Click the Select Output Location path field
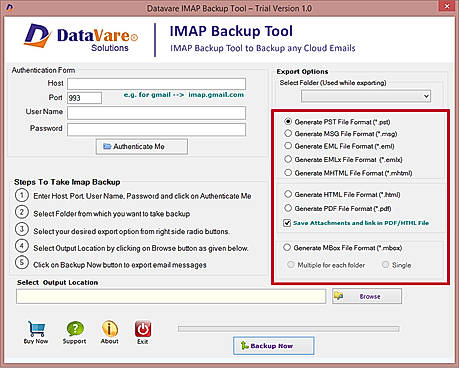This screenshot has height=368, width=459. [x=171, y=296]
